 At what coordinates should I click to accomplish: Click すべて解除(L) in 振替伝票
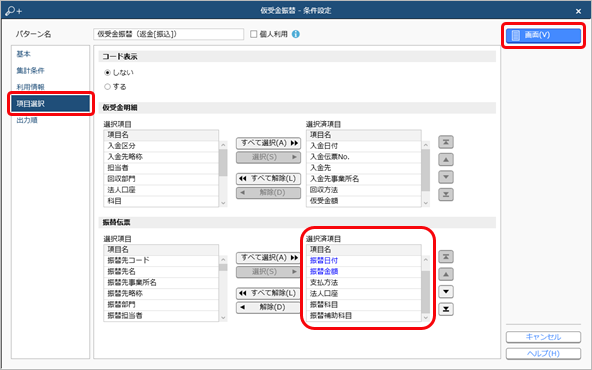[268, 293]
